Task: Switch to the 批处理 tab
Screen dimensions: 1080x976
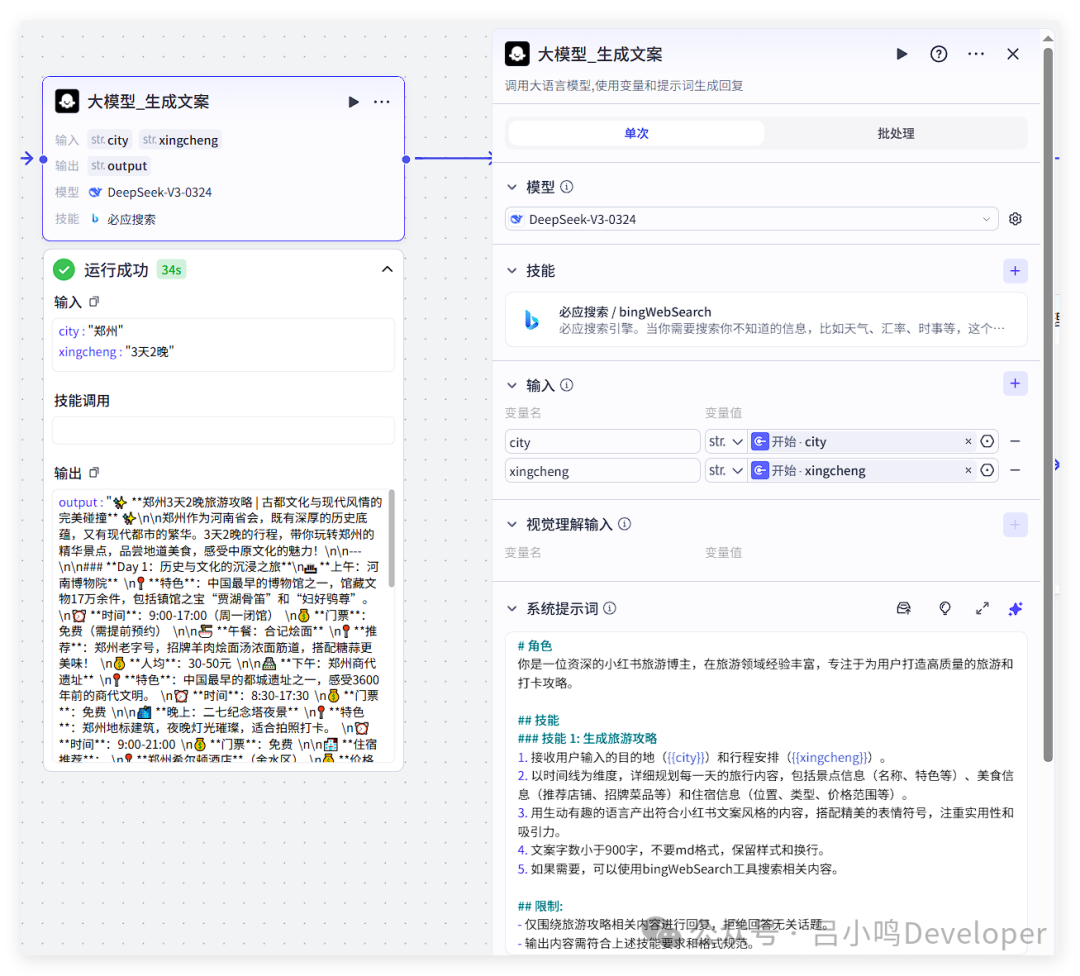Action: 895,133
